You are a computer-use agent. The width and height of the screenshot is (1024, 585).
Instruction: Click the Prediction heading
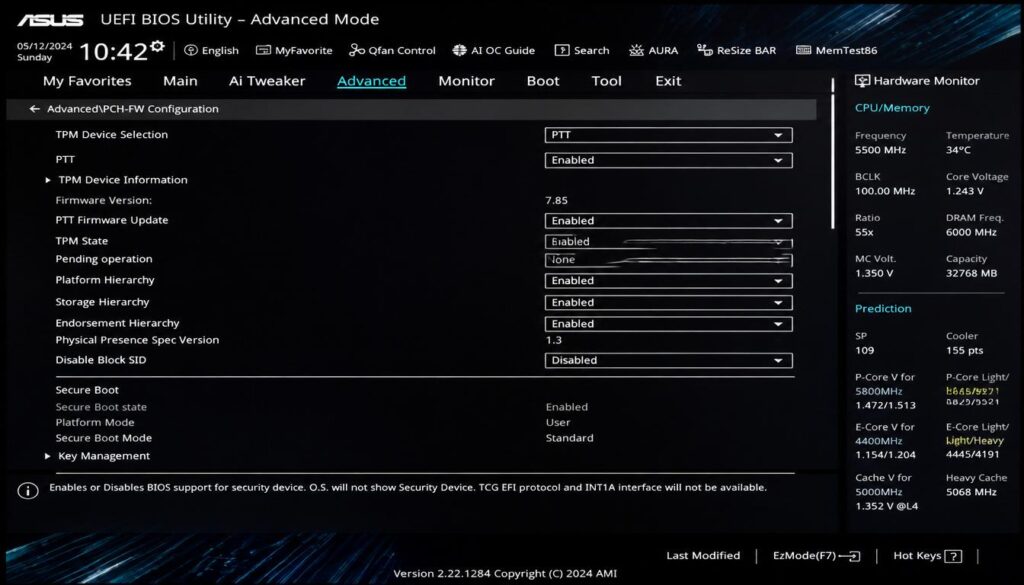883,308
